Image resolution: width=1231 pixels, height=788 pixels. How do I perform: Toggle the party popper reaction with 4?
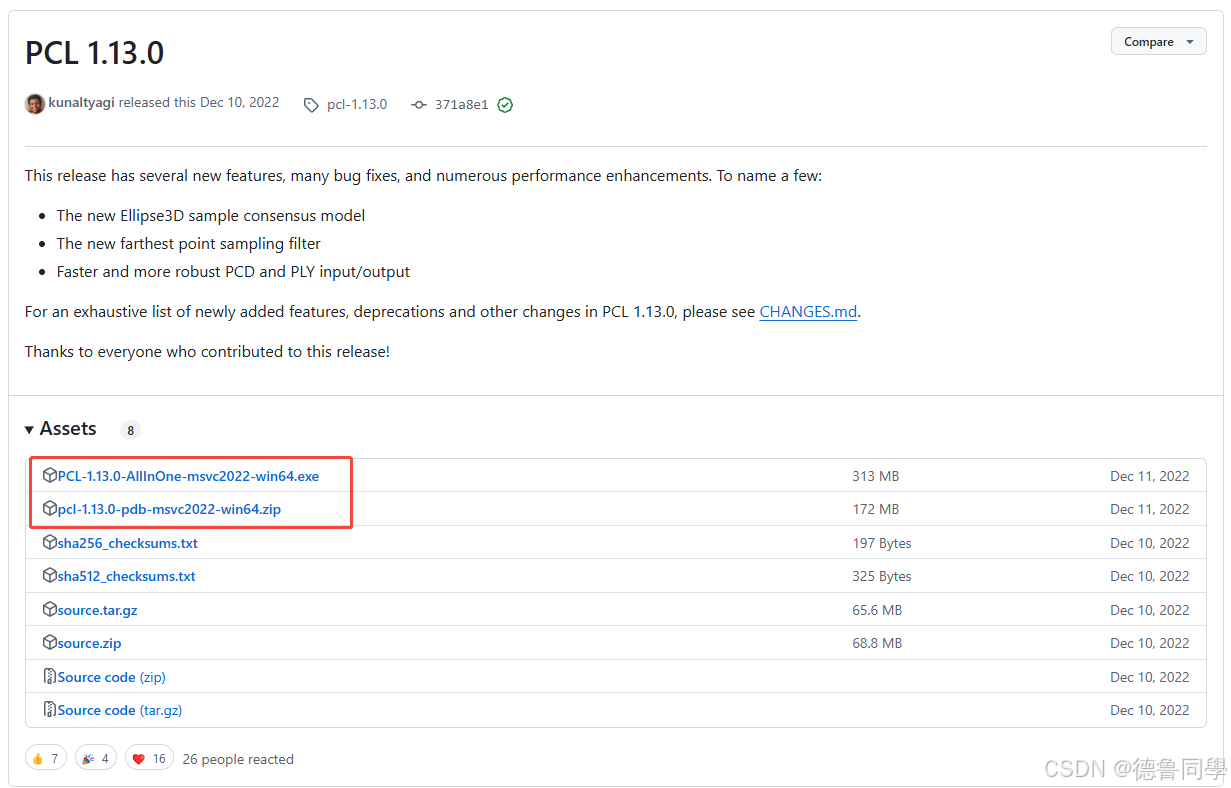(96, 759)
